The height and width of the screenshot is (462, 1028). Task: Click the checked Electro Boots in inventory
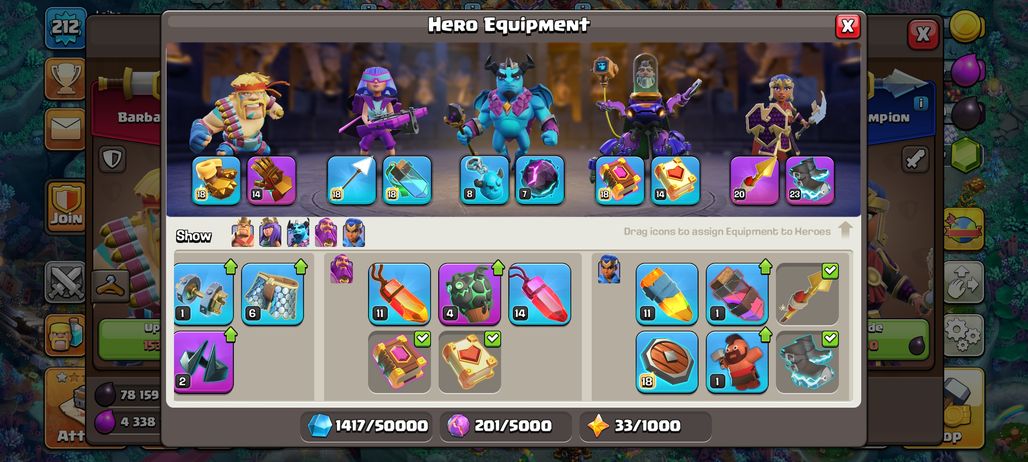(807, 362)
